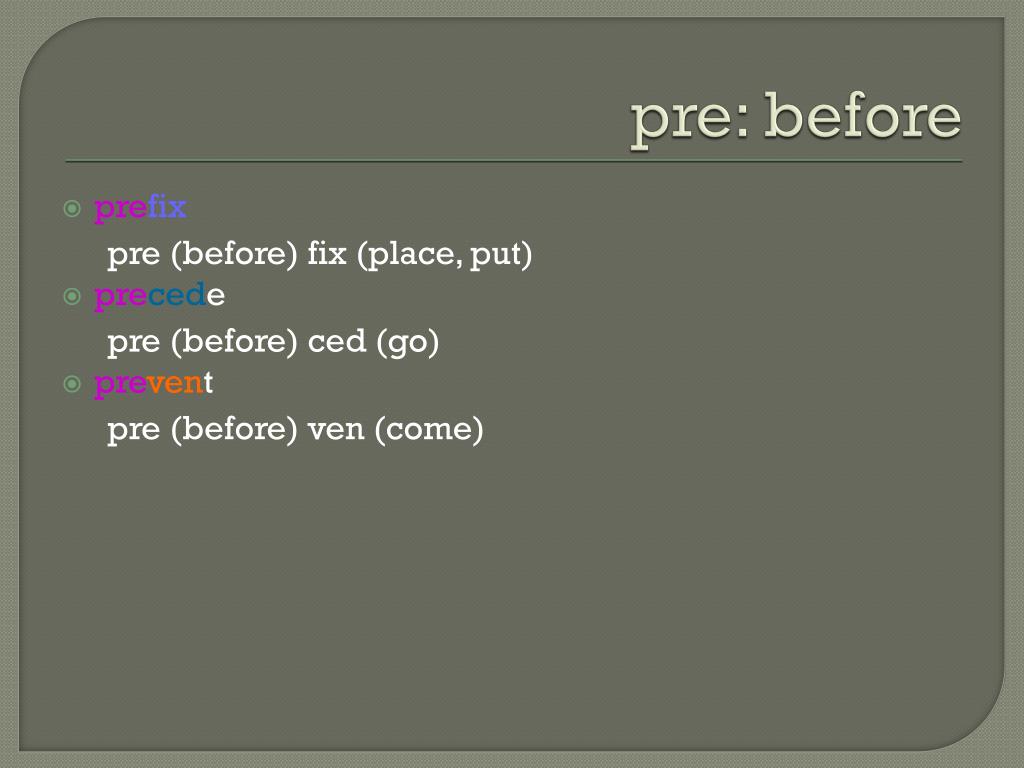Click the bullet icon beside prevent
The image size is (1024, 768).
pyautogui.click(x=72, y=384)
